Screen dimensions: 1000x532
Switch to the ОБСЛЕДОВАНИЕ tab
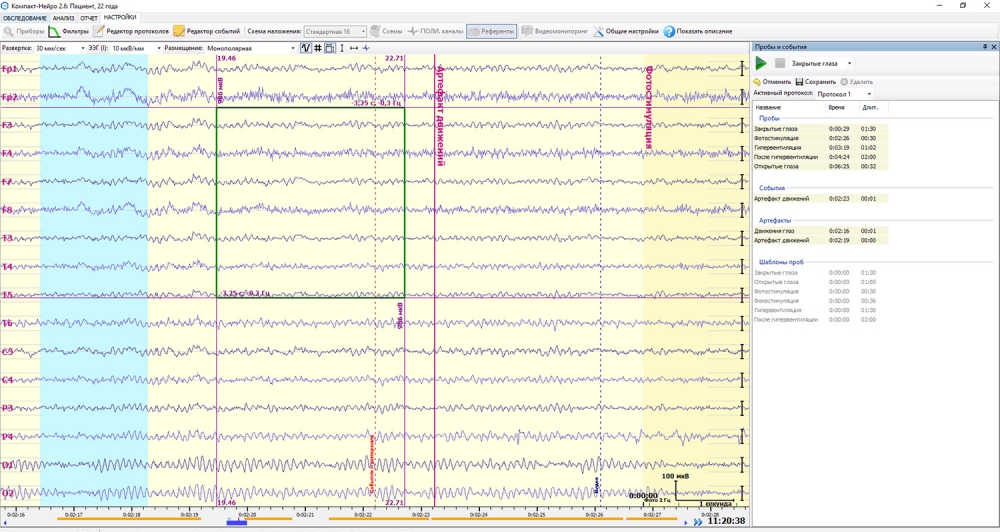(24, 18)
